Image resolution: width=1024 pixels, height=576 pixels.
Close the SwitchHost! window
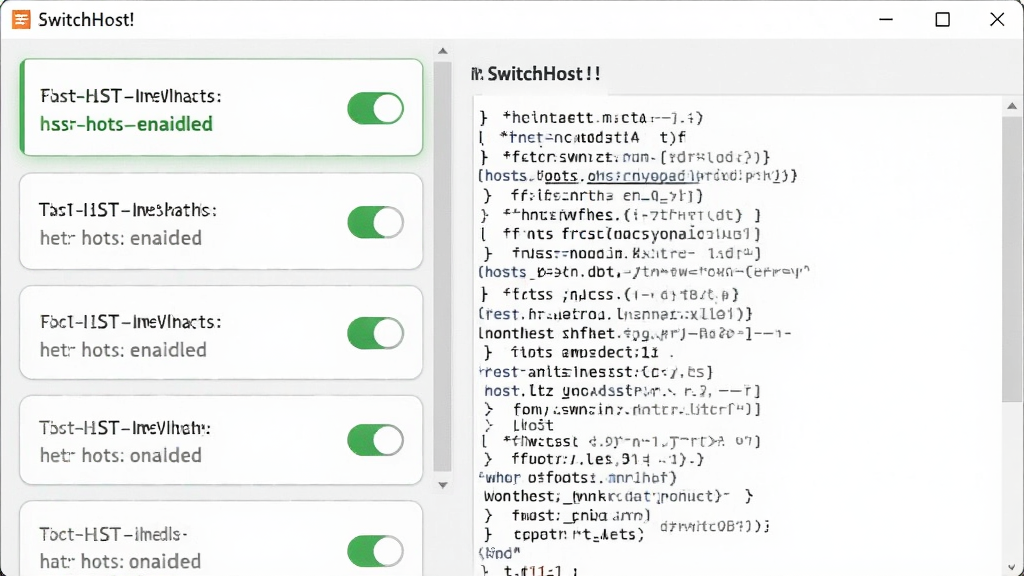997,20
